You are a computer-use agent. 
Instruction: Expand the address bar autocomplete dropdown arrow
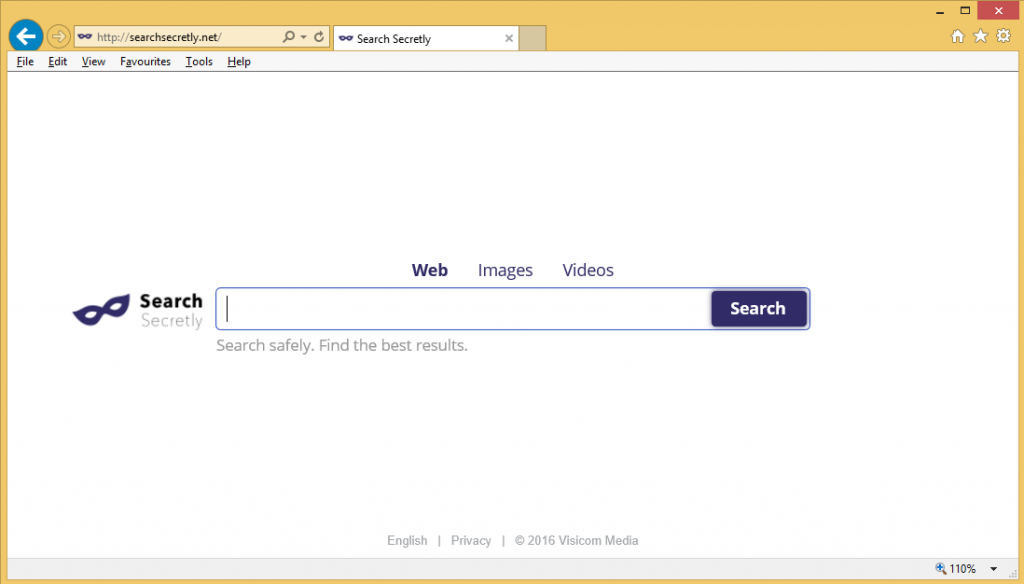[x=303, y=37]
